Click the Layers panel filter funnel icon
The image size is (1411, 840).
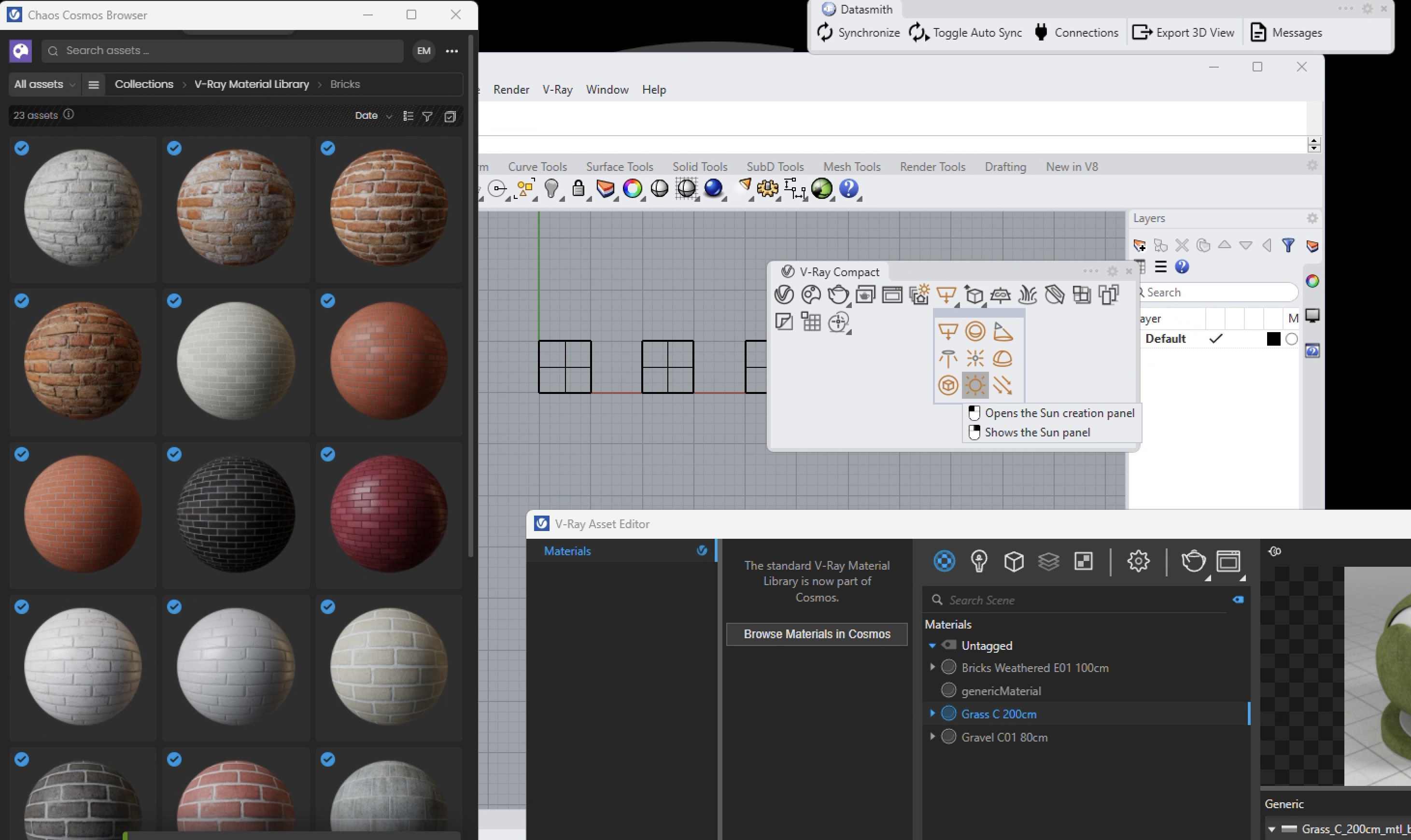[x=1288, y=245]
